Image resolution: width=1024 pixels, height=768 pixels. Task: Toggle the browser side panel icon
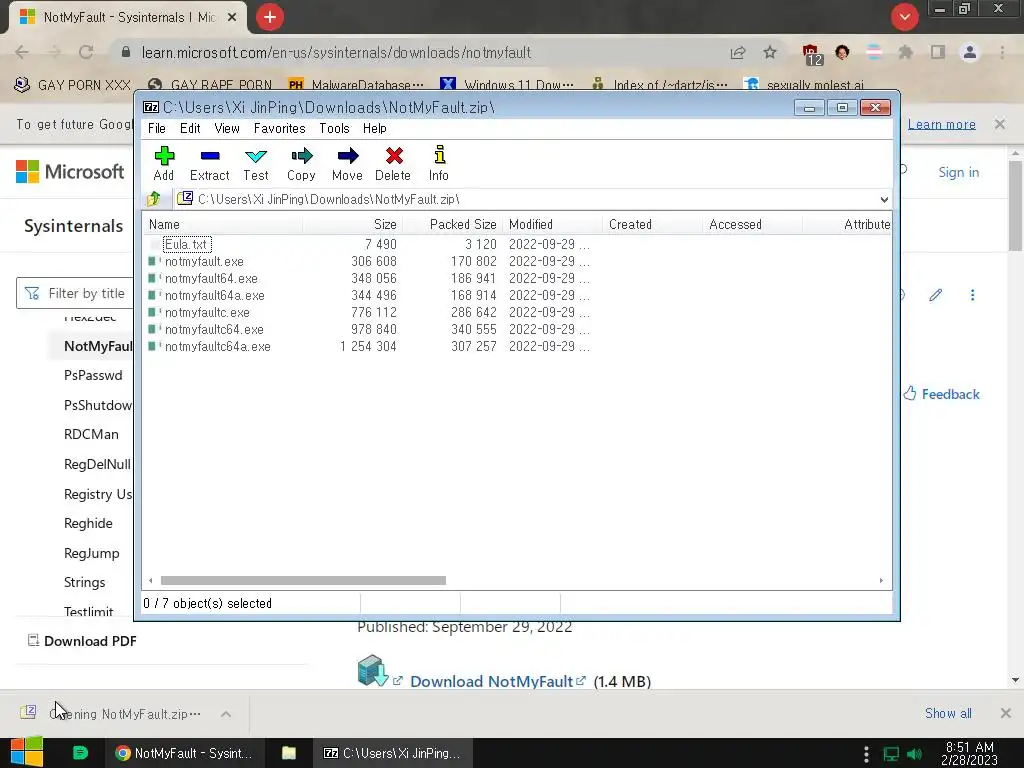938,52
